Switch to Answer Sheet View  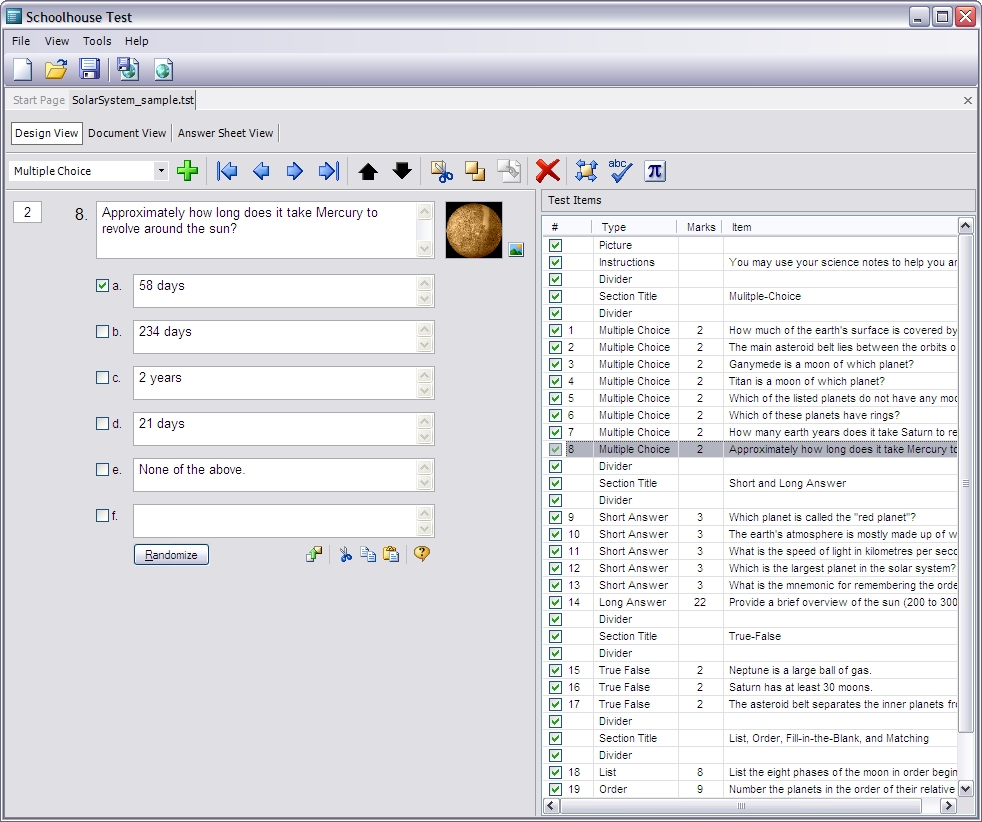(x=225, y=133)
